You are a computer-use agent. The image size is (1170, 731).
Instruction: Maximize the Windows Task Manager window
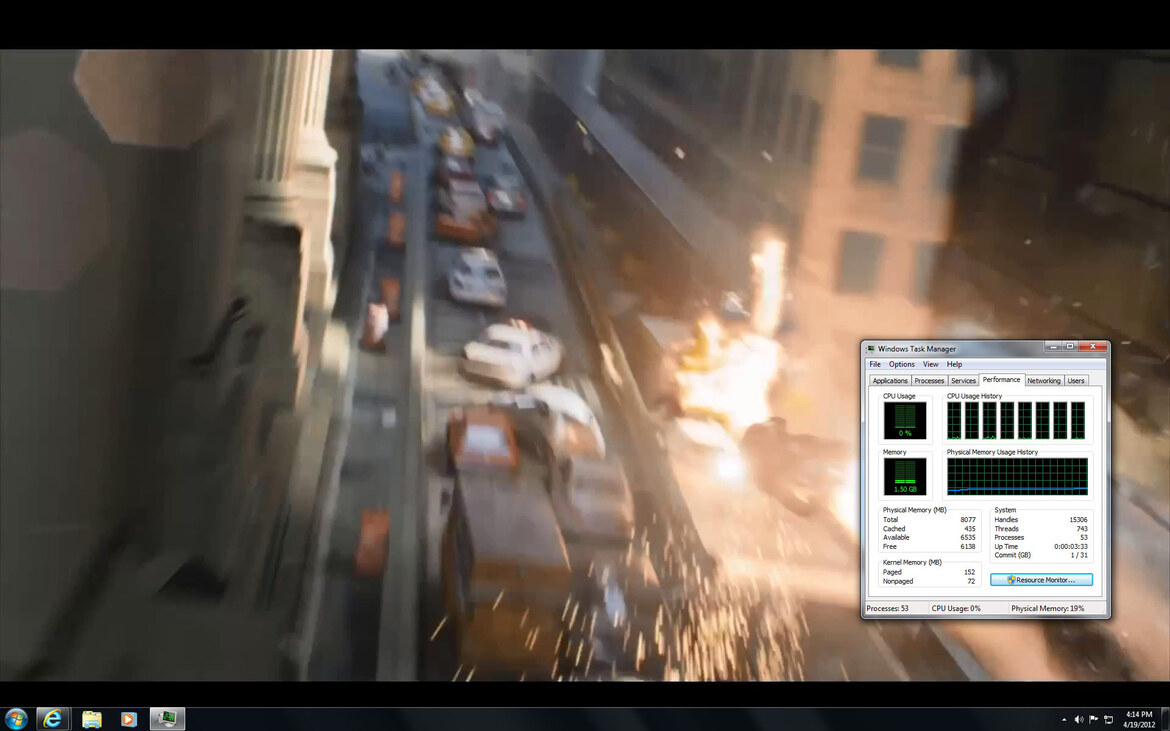(1069, 346)
